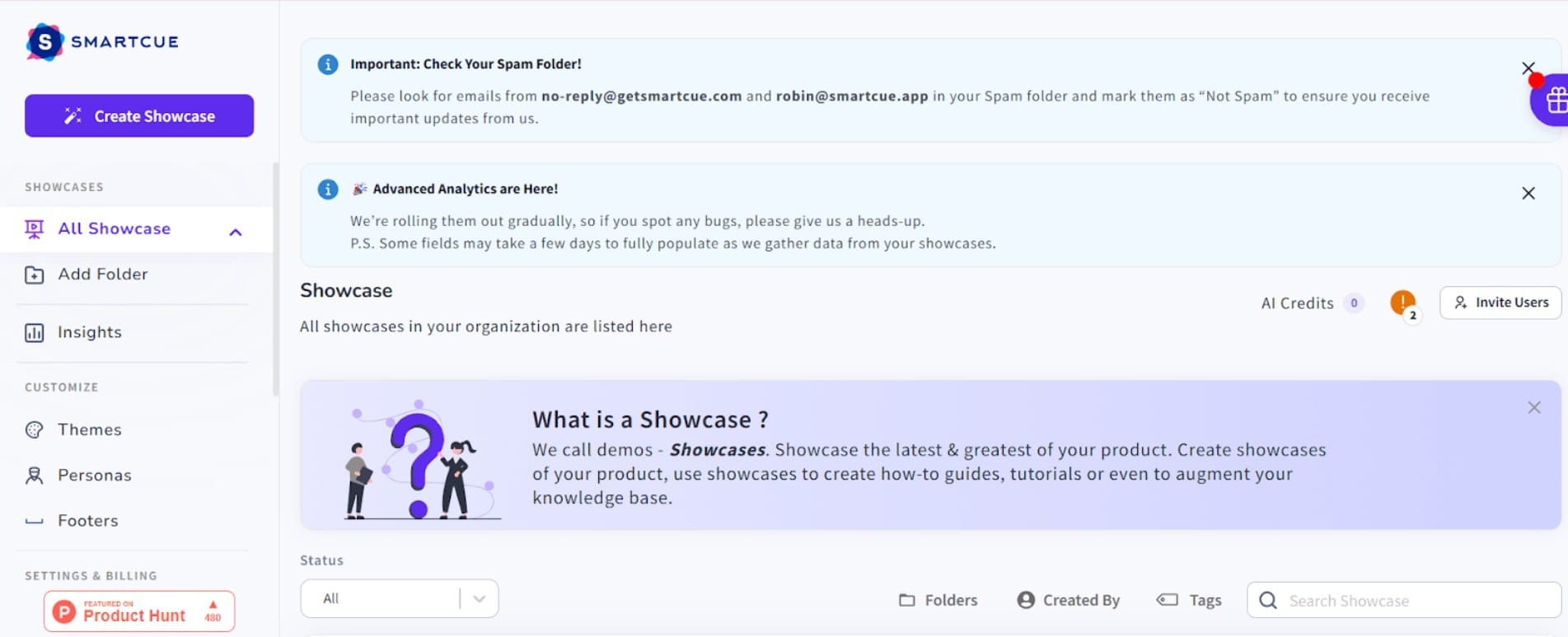Open Folders filter icon

click(x=906, y=600)
